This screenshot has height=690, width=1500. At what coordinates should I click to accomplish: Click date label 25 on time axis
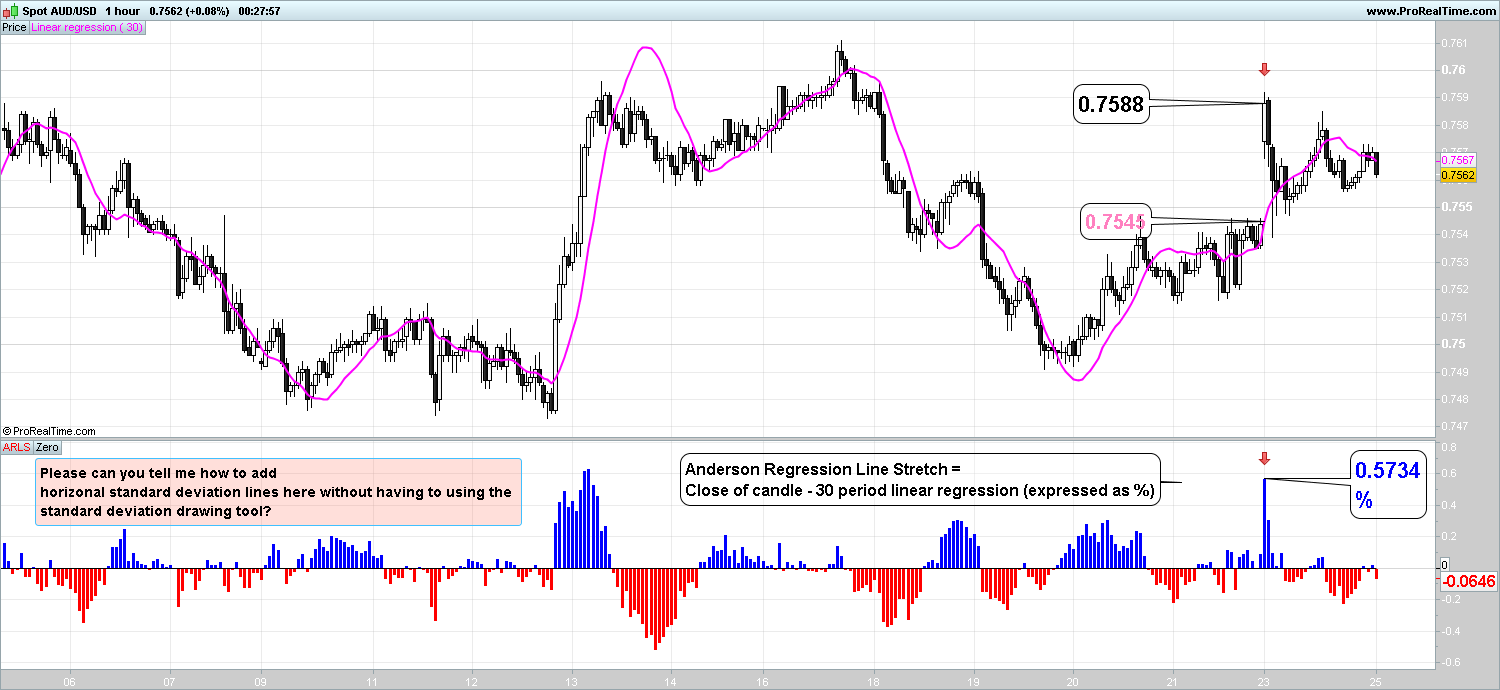pyautogui.click(x=1375, y=680)
